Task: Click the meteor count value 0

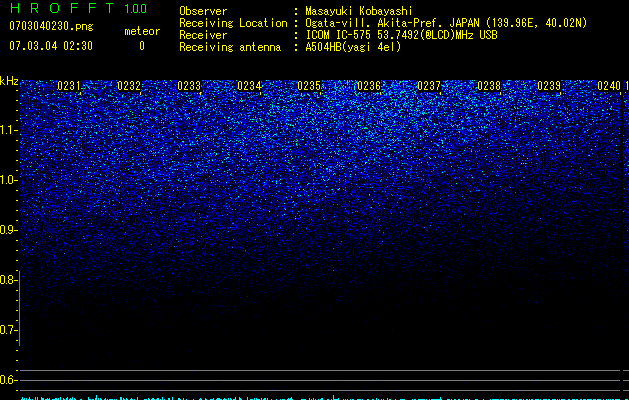Action: click(142, 46)
